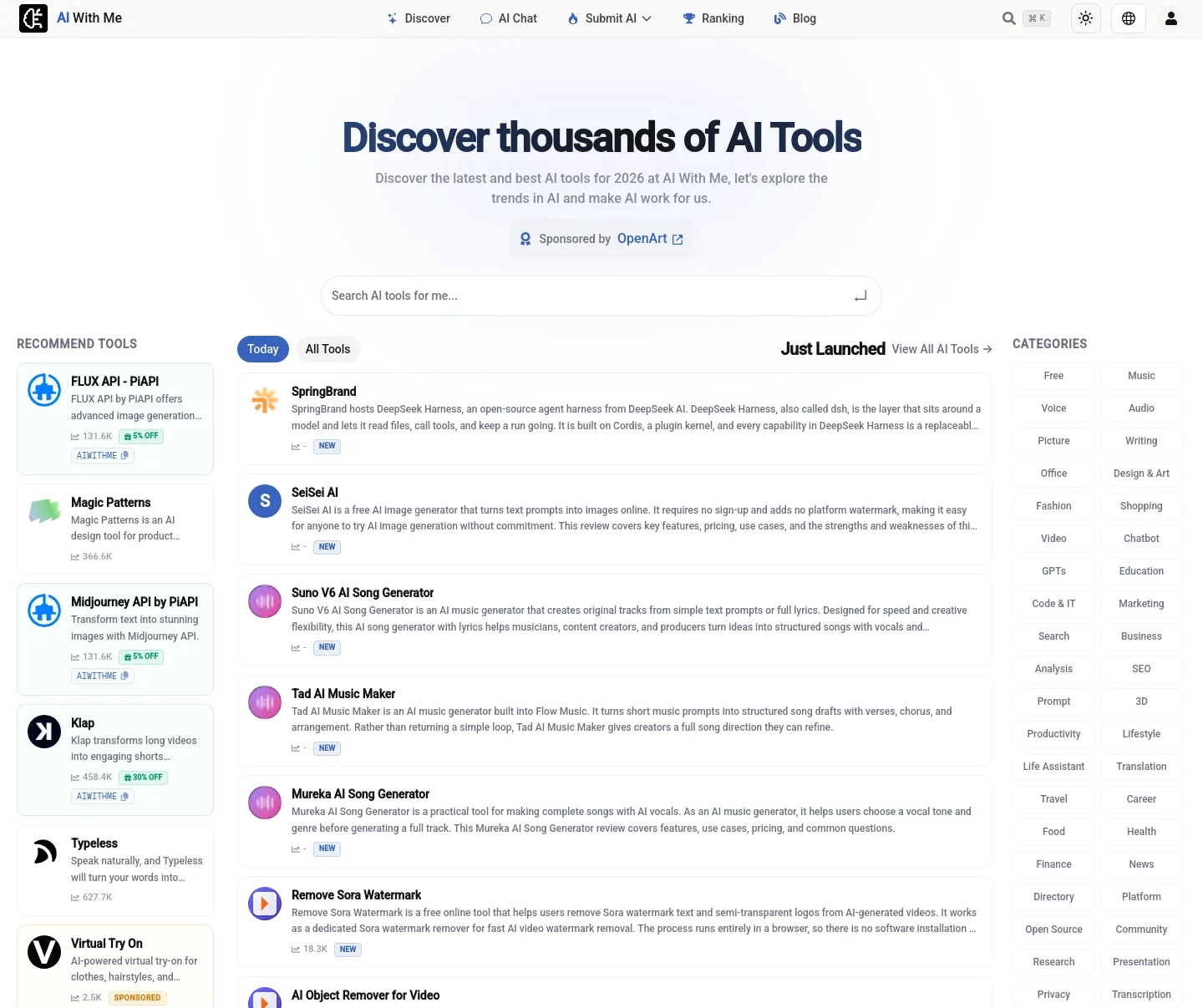Open the Magic Patterns logo
Viewport: 1203px width, 1008px height.
44,511
